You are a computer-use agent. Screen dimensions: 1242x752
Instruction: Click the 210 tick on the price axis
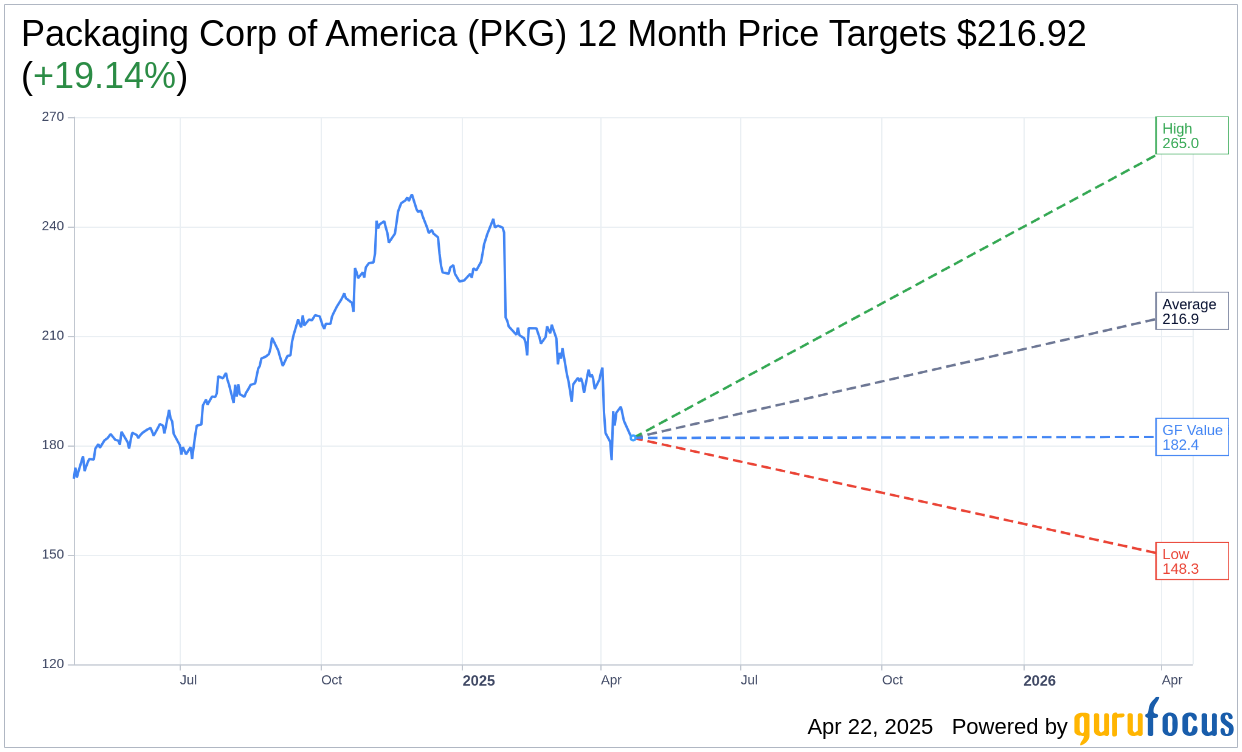pos(53,336)
